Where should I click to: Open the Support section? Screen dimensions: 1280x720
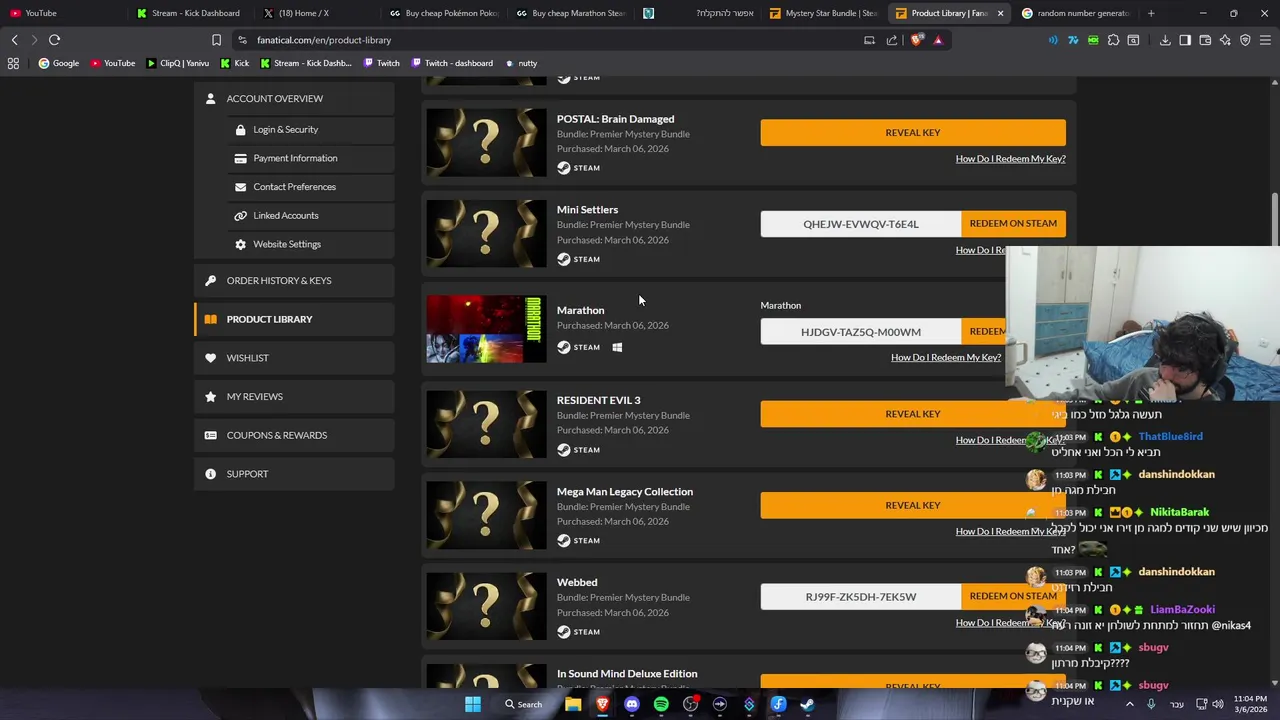[294, 474]
